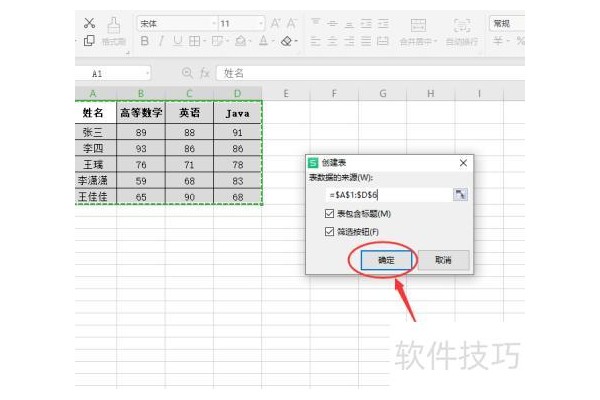The width and height of the screenshot is (600, 400).
Task: Click the zoom magnifier beside fx
Action: (x=187, y=73)
